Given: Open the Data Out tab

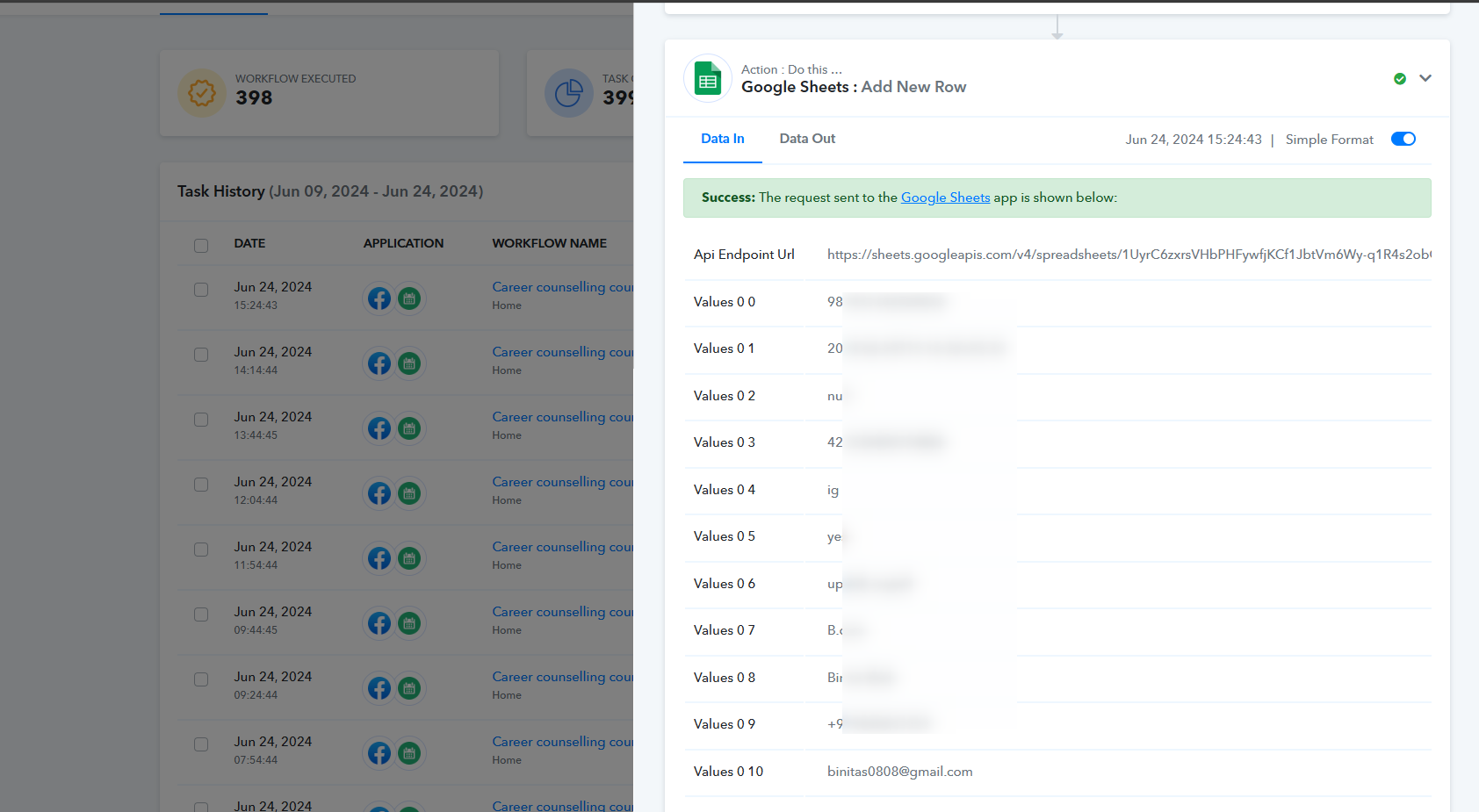Looking at the screenshot, I should pyautogui.click(x=807, y=139).
